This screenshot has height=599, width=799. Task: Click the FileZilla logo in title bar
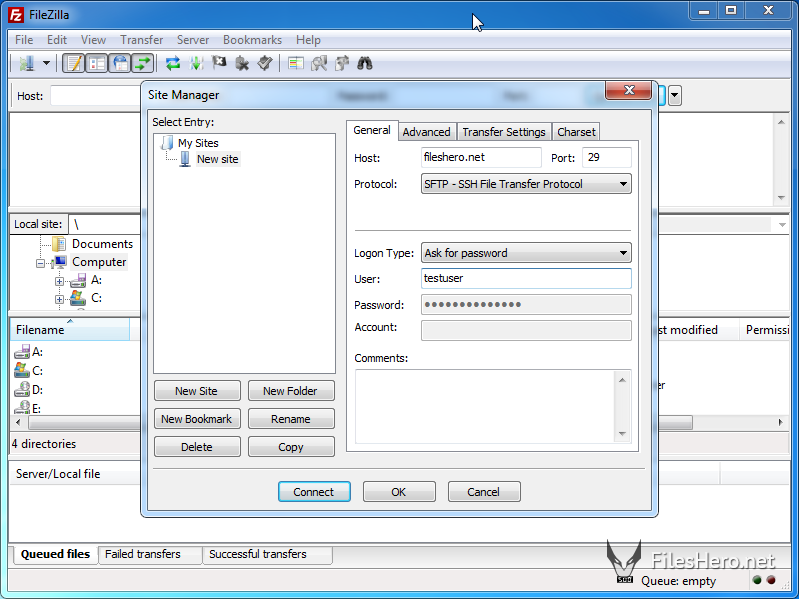pos(16,15)
